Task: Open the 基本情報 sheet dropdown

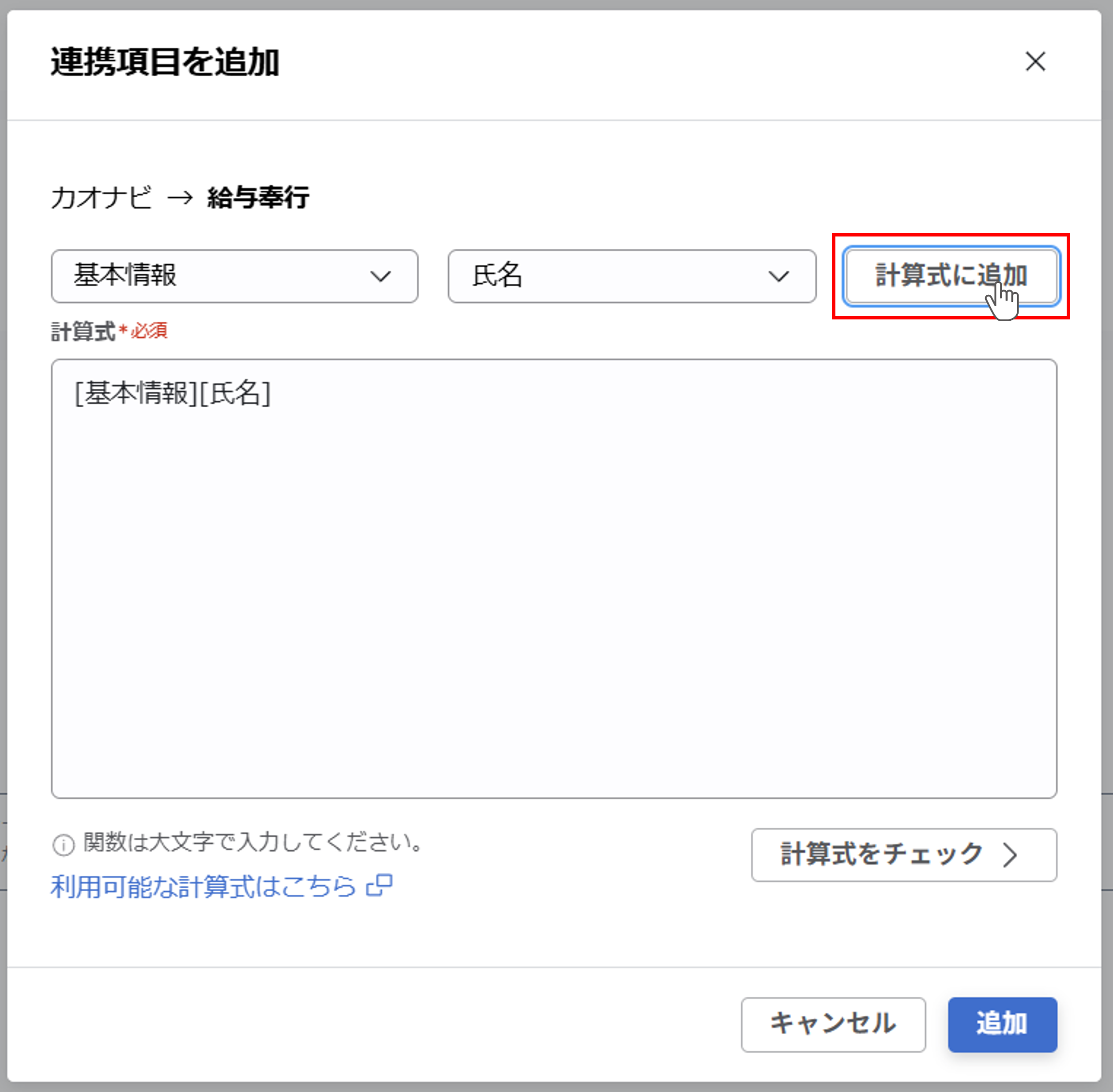Action: click(x=235, y=276)
